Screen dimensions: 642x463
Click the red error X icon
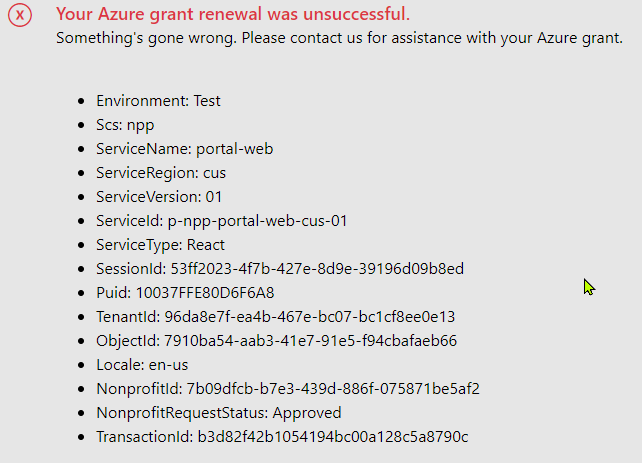click(x=20, y=17)
